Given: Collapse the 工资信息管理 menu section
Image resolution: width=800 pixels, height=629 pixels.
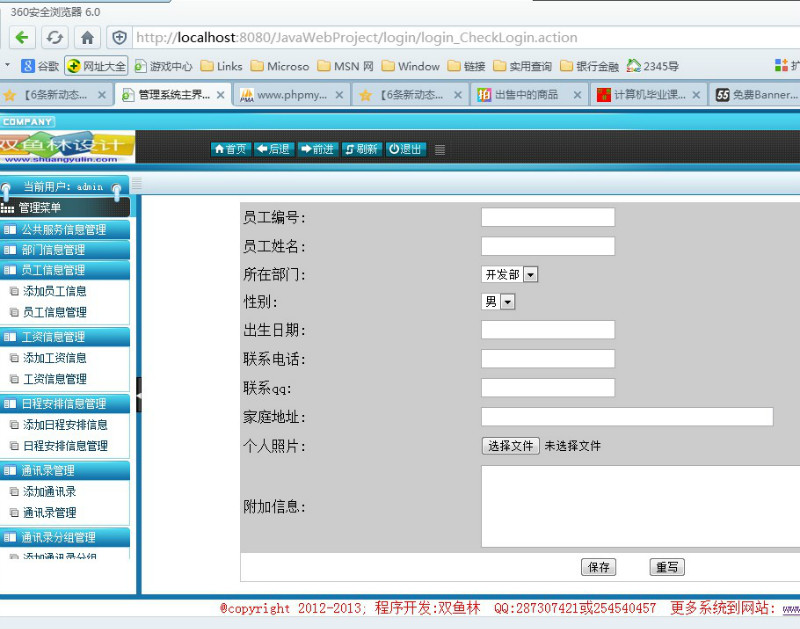Looking at the screenshot, I should (65, 337).
